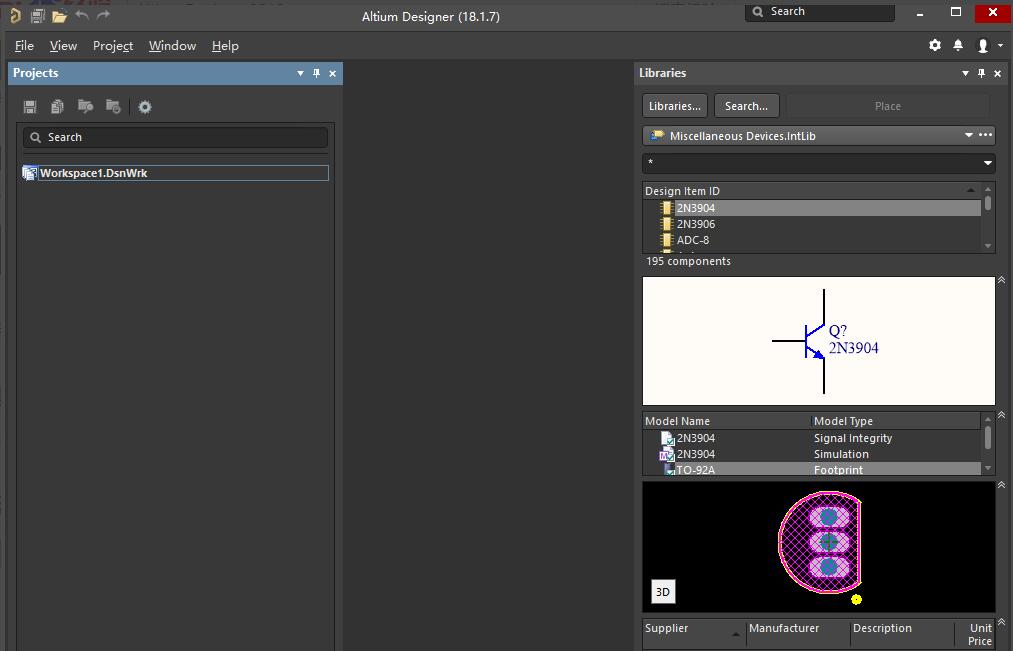Click the Unit Price column header
This screenshot has height=651, width=1013.
(975, 634)
